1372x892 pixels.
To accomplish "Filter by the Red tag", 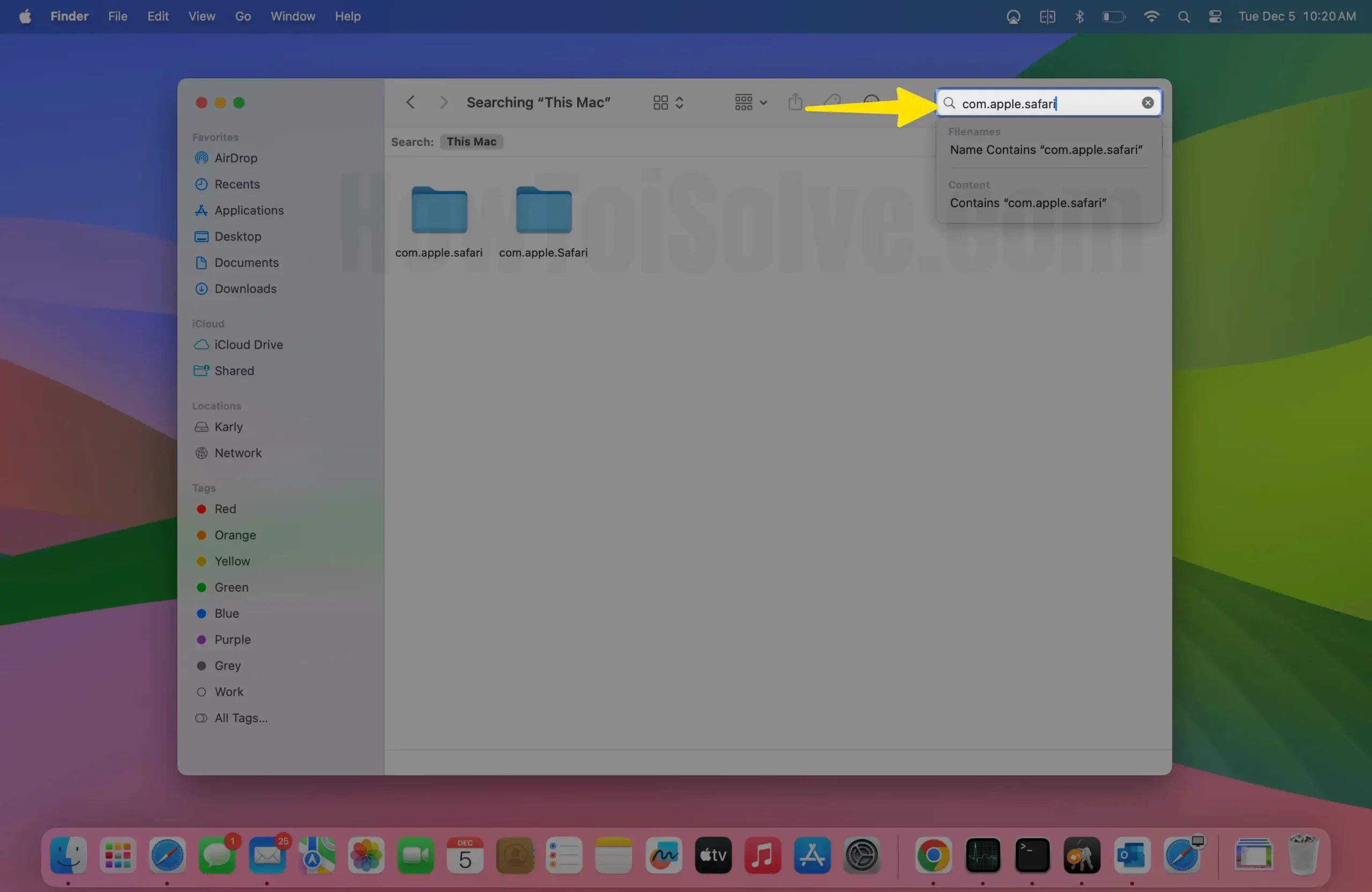I will pyautogui.click(x=216, y=509).
